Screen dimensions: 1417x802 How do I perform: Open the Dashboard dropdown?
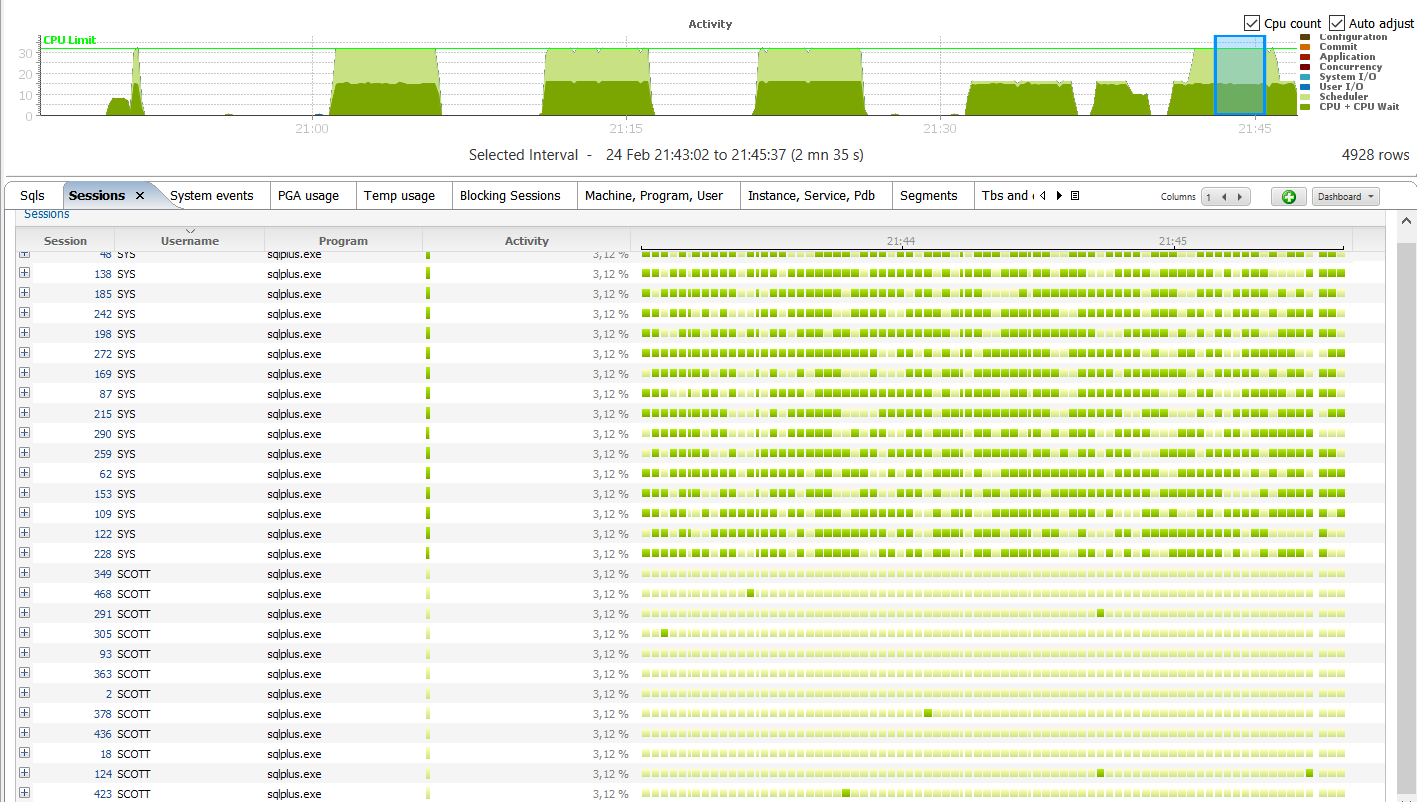(x=1345, y=197)
